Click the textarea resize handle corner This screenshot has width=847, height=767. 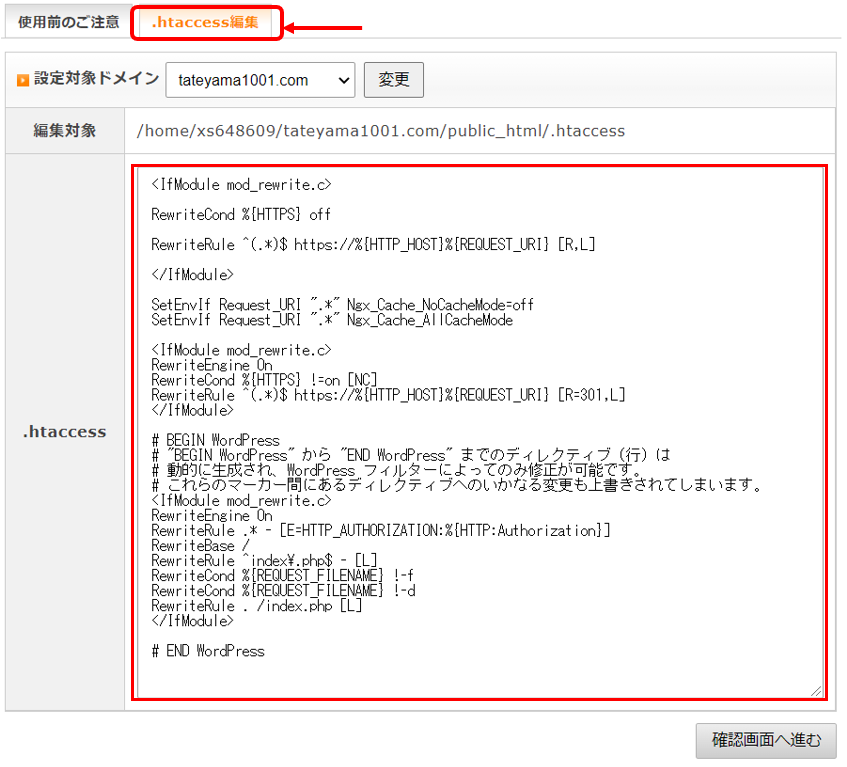pyautogui.click(x=815, y=690)
